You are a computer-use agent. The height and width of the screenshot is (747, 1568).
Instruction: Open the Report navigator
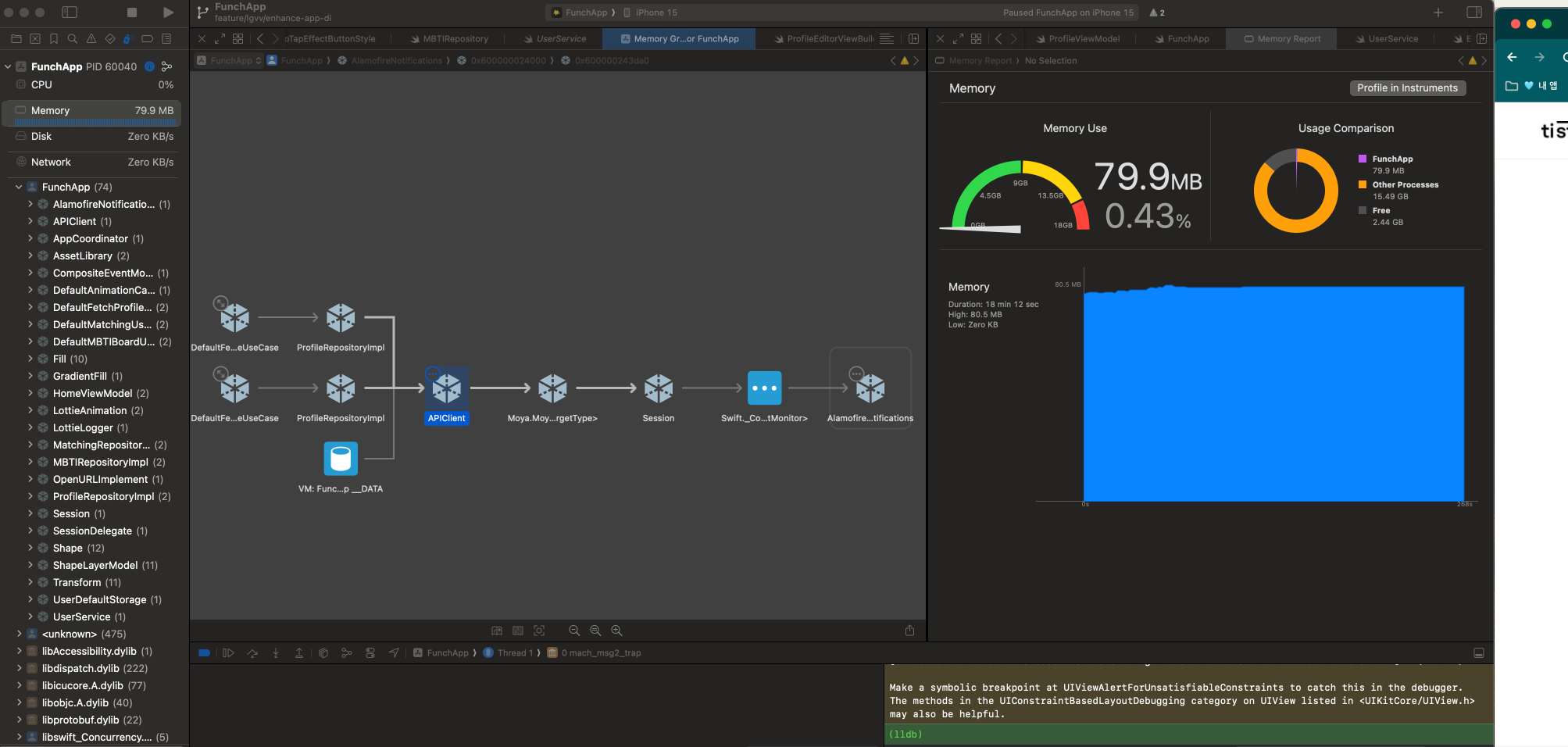click(x=166, y=38)
